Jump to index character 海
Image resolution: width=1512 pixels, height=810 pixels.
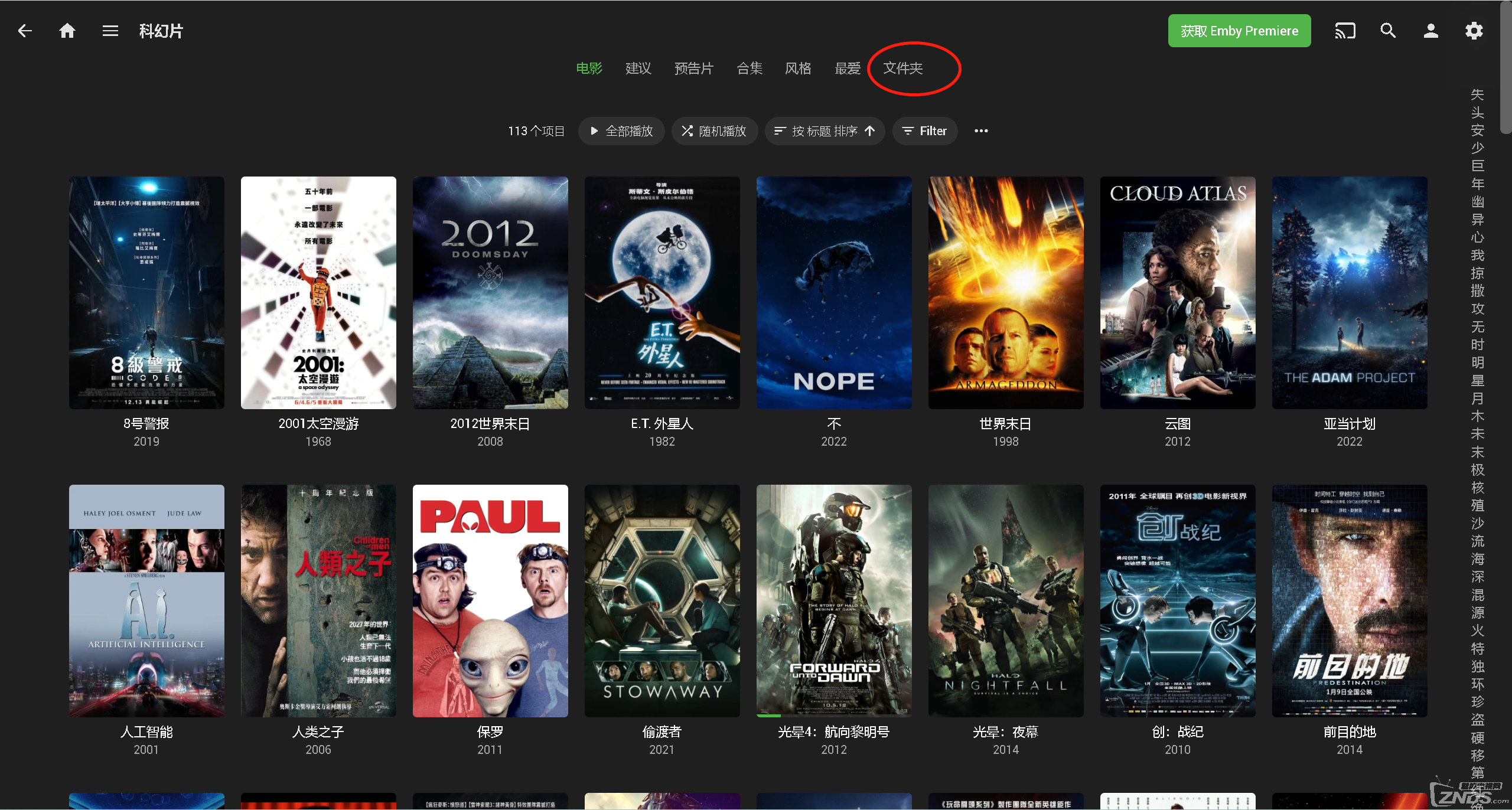(1477, 559)
